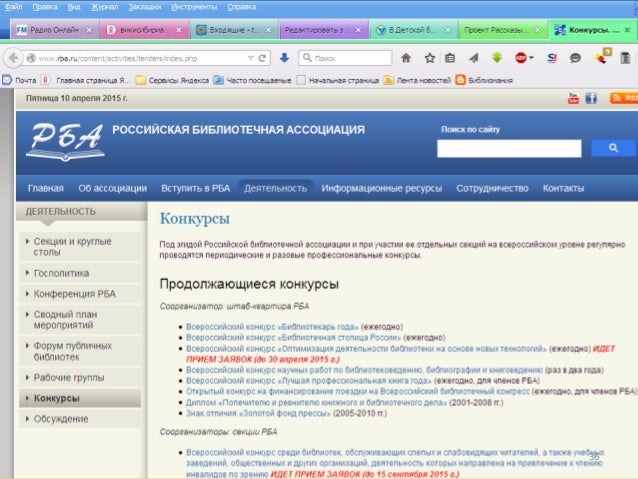The image size is (638, 479).
Task: Open Информационные ресурсы navigation item
Action: 382,188
